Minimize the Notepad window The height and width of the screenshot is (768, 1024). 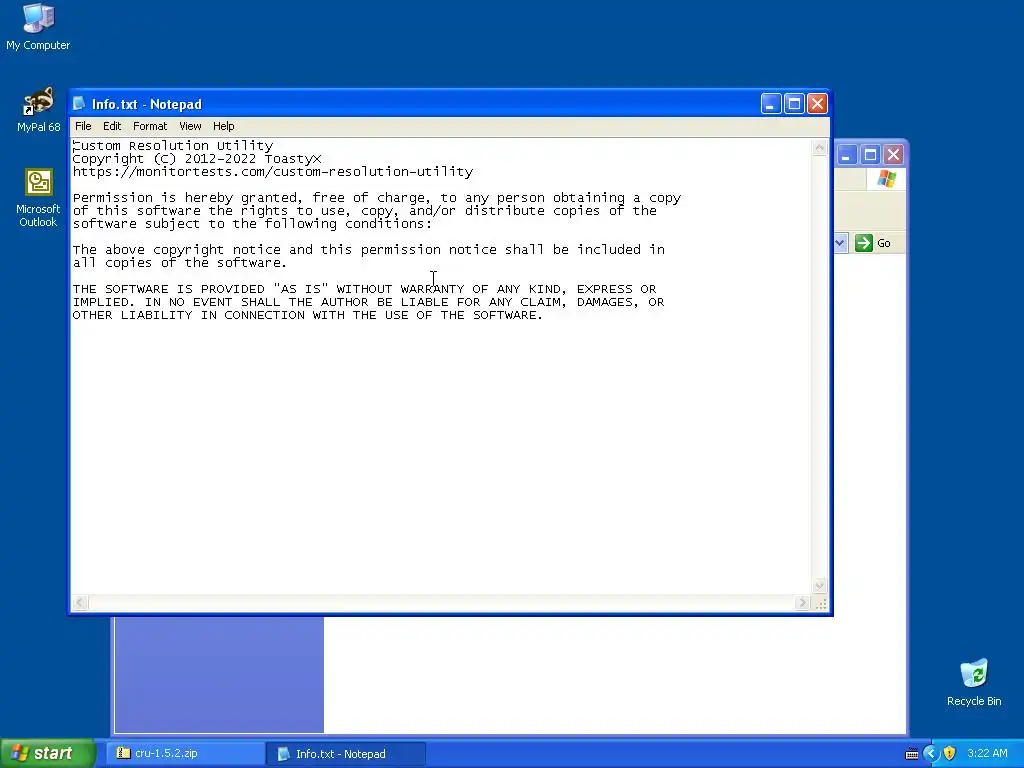(771, 104)
